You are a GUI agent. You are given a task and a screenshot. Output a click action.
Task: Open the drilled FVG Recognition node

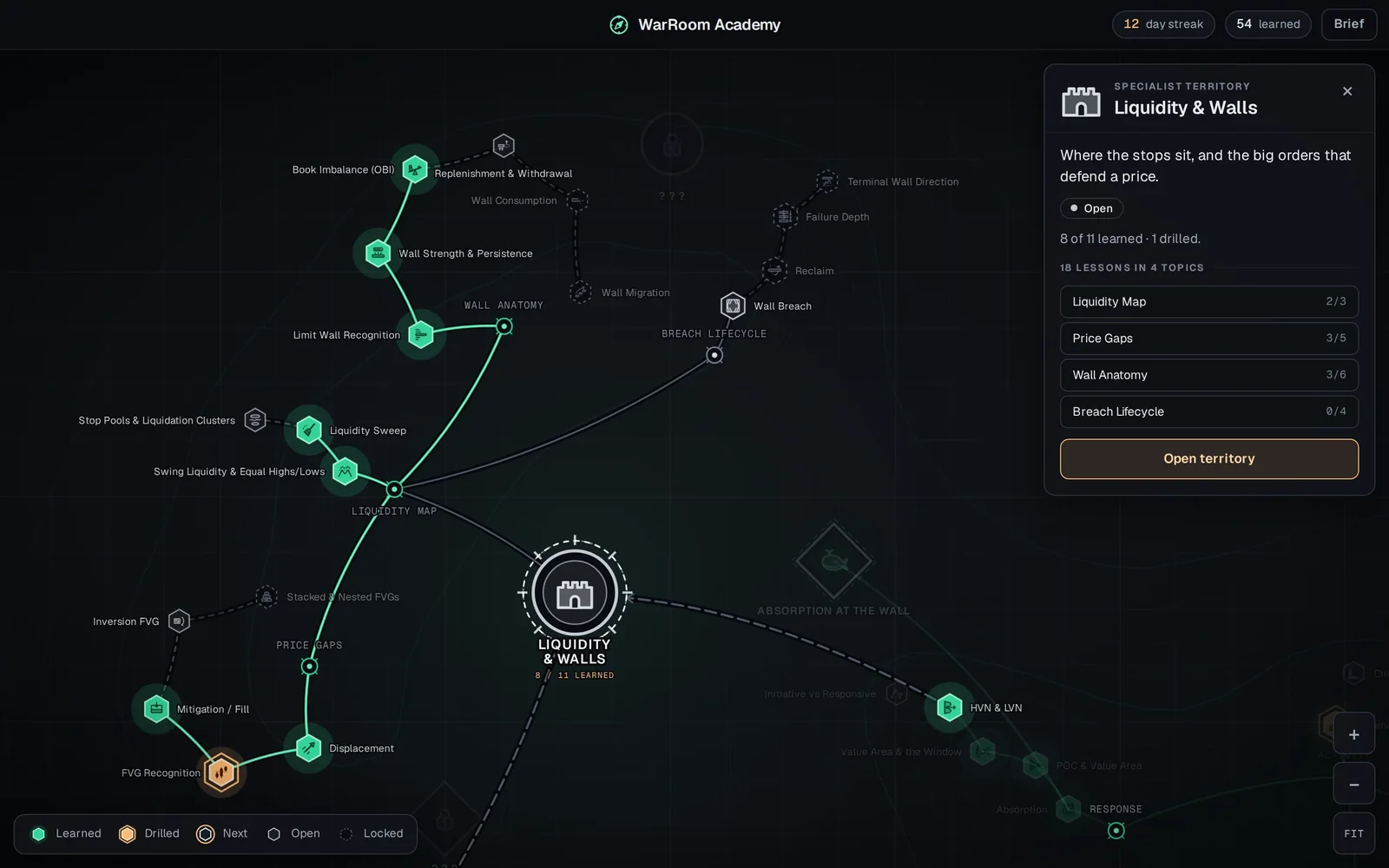[221, 772]
